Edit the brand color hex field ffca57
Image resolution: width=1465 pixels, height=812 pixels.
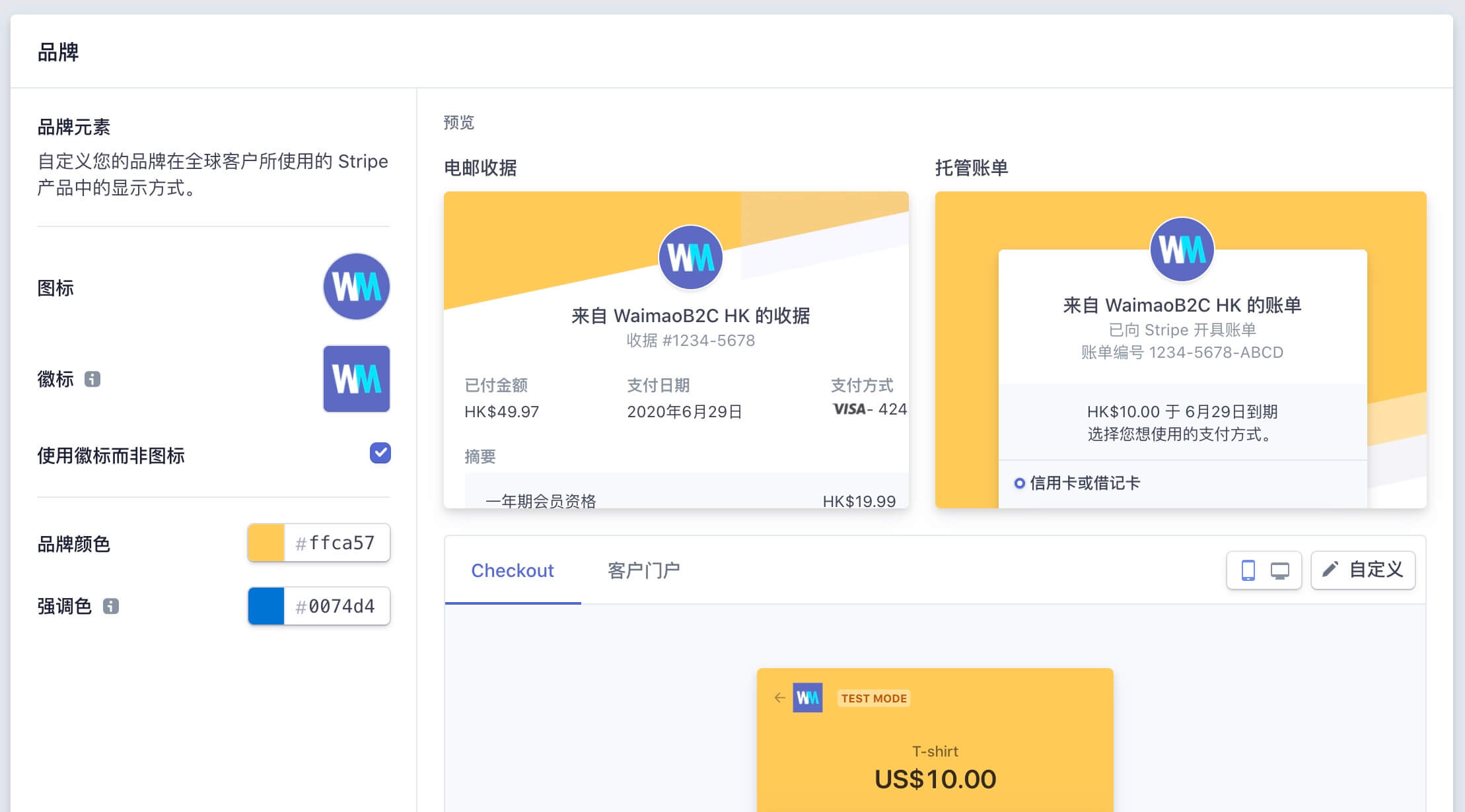click(337, 543)
